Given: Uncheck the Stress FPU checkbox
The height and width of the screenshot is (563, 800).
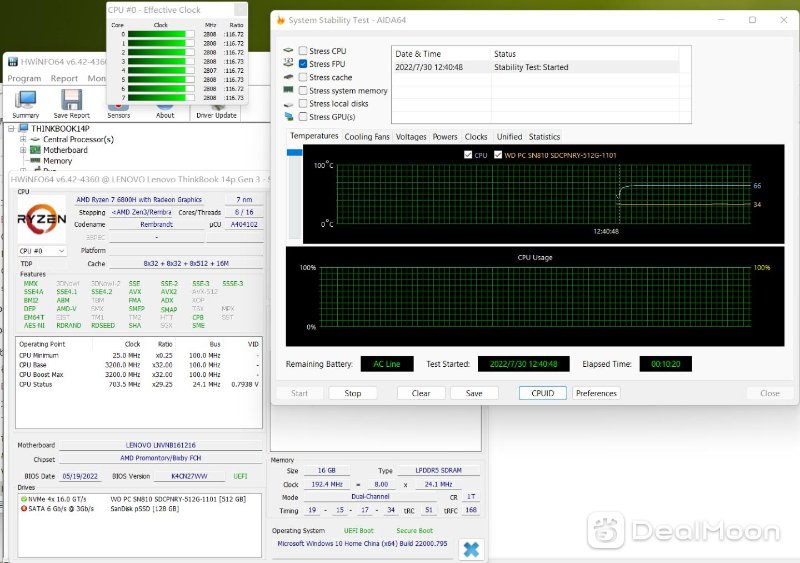Looking at the screenshot, I should click(303, 64).
